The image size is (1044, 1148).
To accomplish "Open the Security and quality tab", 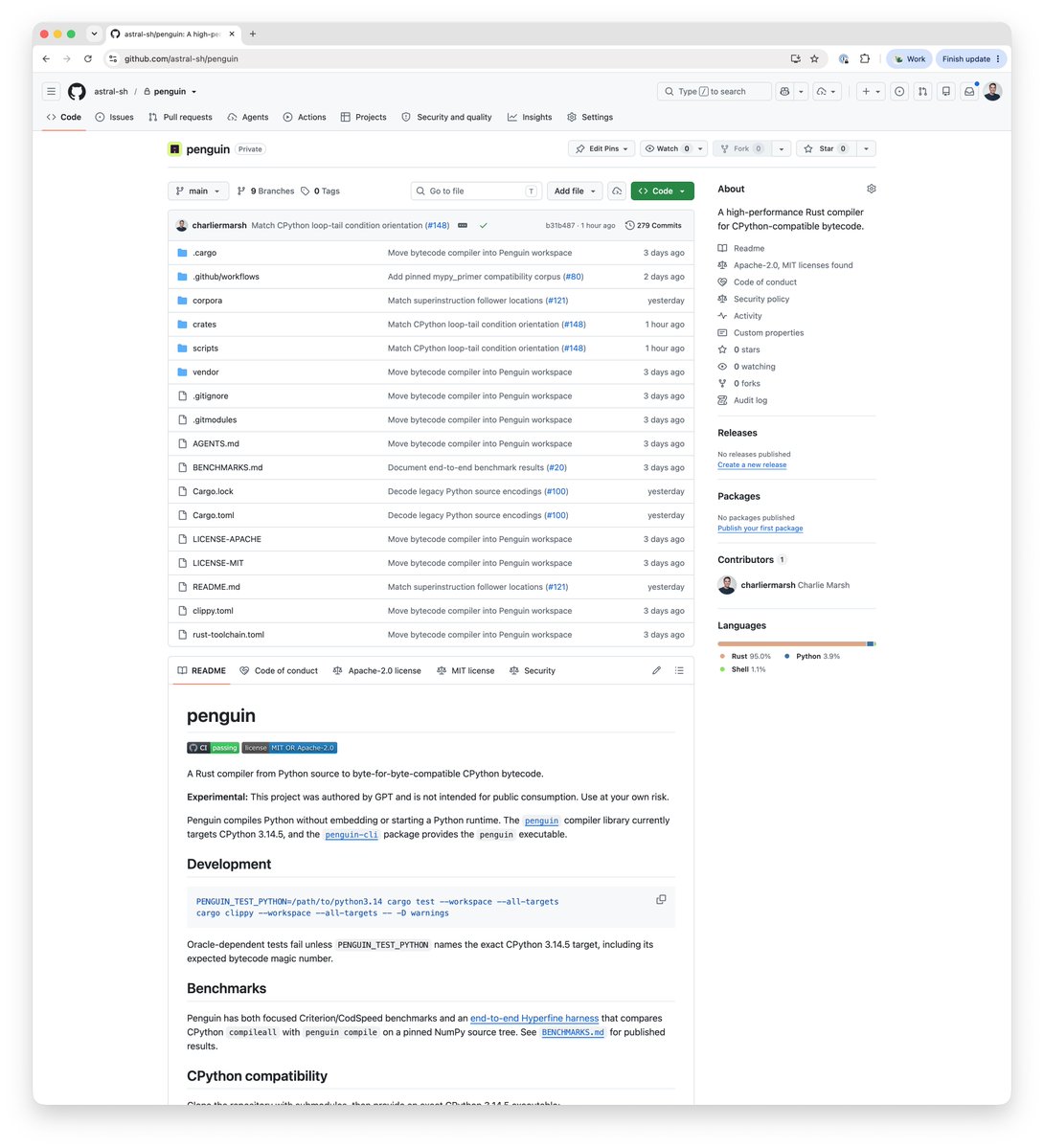I will (x=447, y=117).
